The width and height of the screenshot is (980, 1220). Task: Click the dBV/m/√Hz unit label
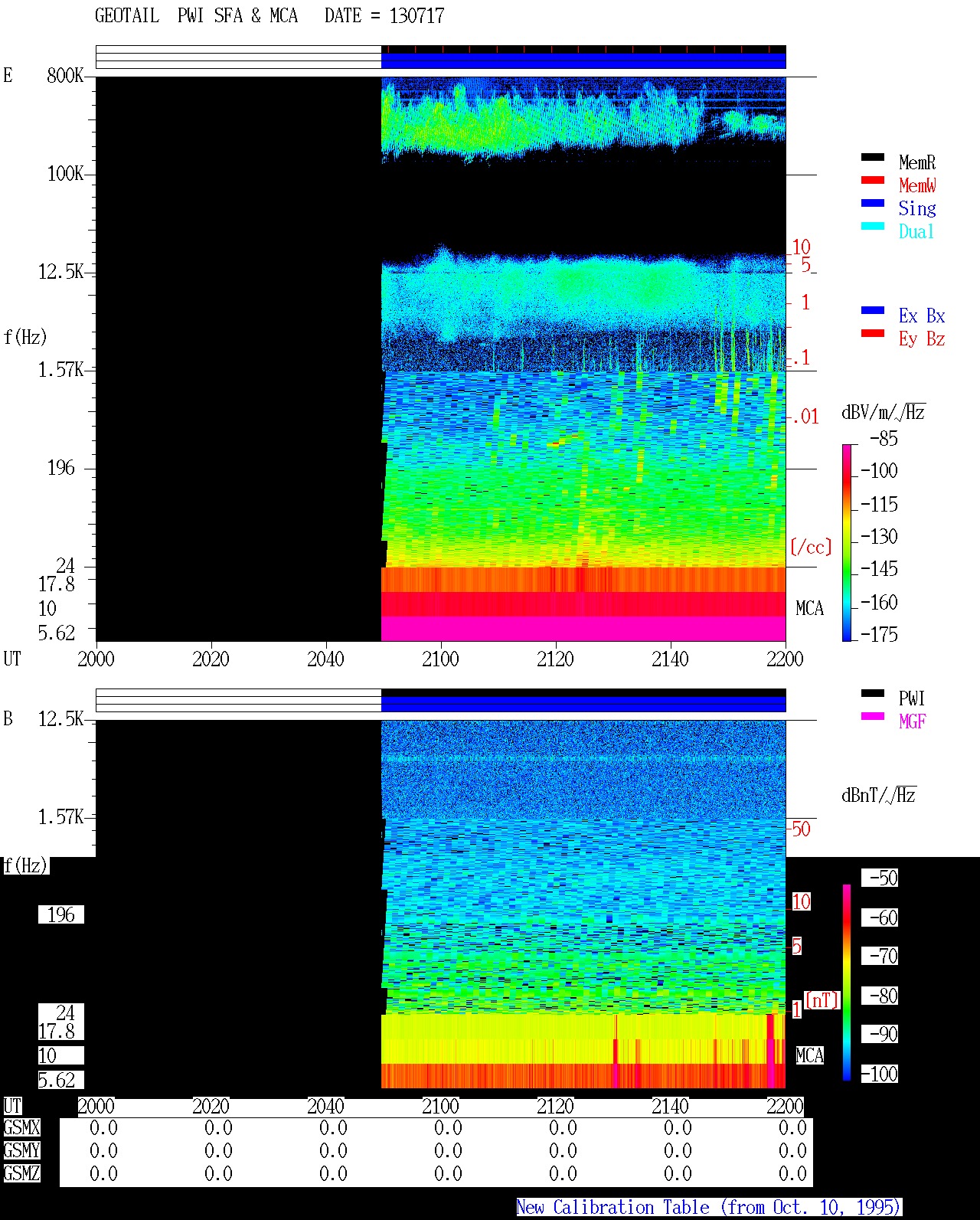coord(883,412)
